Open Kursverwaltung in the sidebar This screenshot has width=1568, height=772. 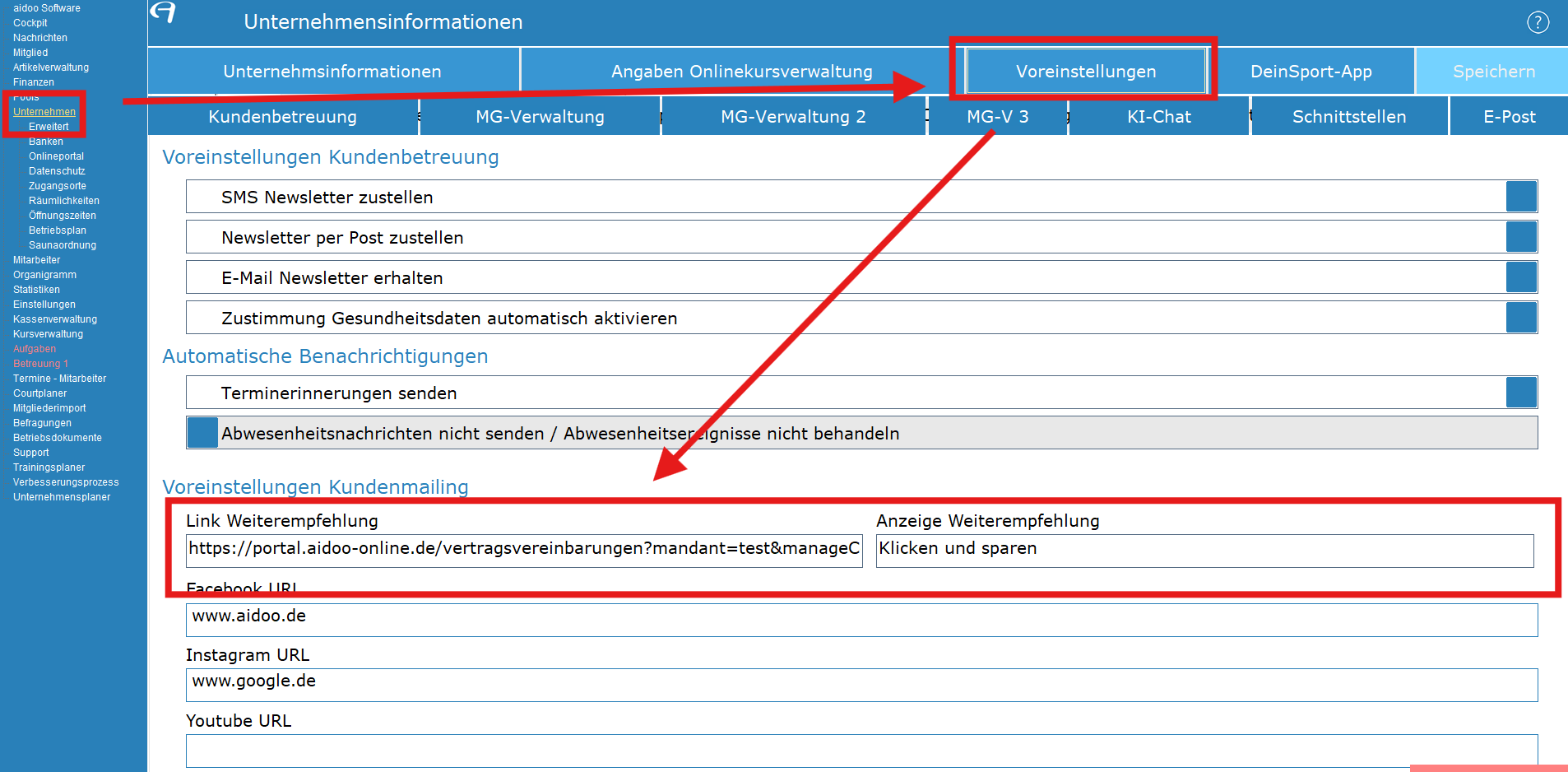click(48, 334)
